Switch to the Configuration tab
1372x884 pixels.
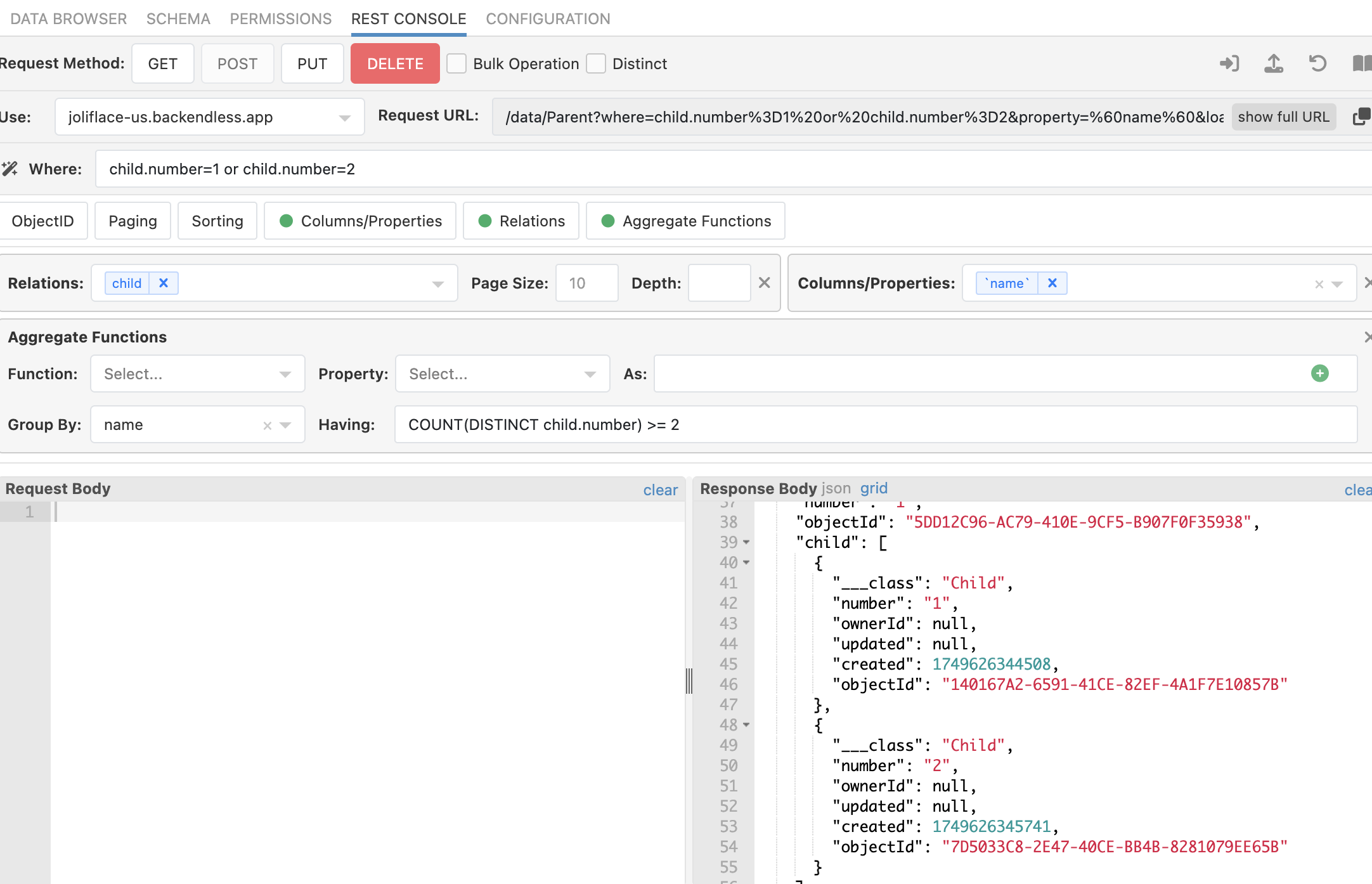click(548, 19)
